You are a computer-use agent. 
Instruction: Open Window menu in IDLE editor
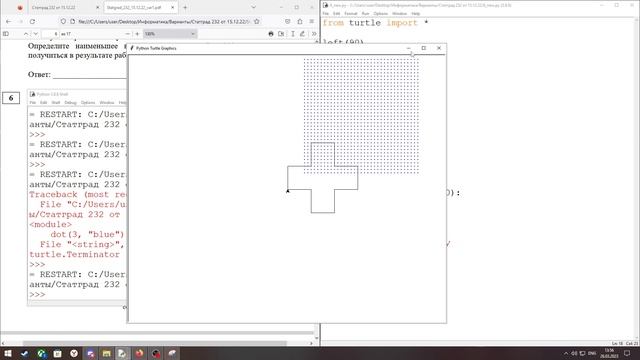click(x=399, y=13)
